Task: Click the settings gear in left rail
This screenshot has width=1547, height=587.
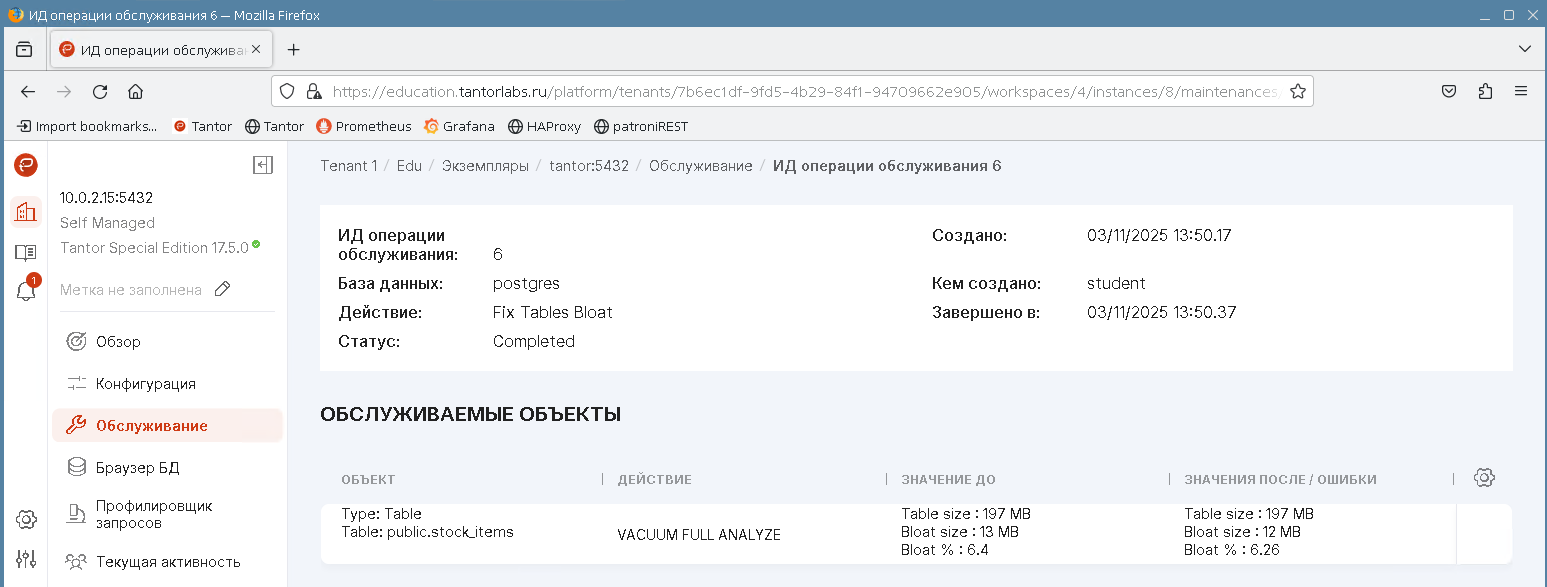Action: (x=26, y=519)
